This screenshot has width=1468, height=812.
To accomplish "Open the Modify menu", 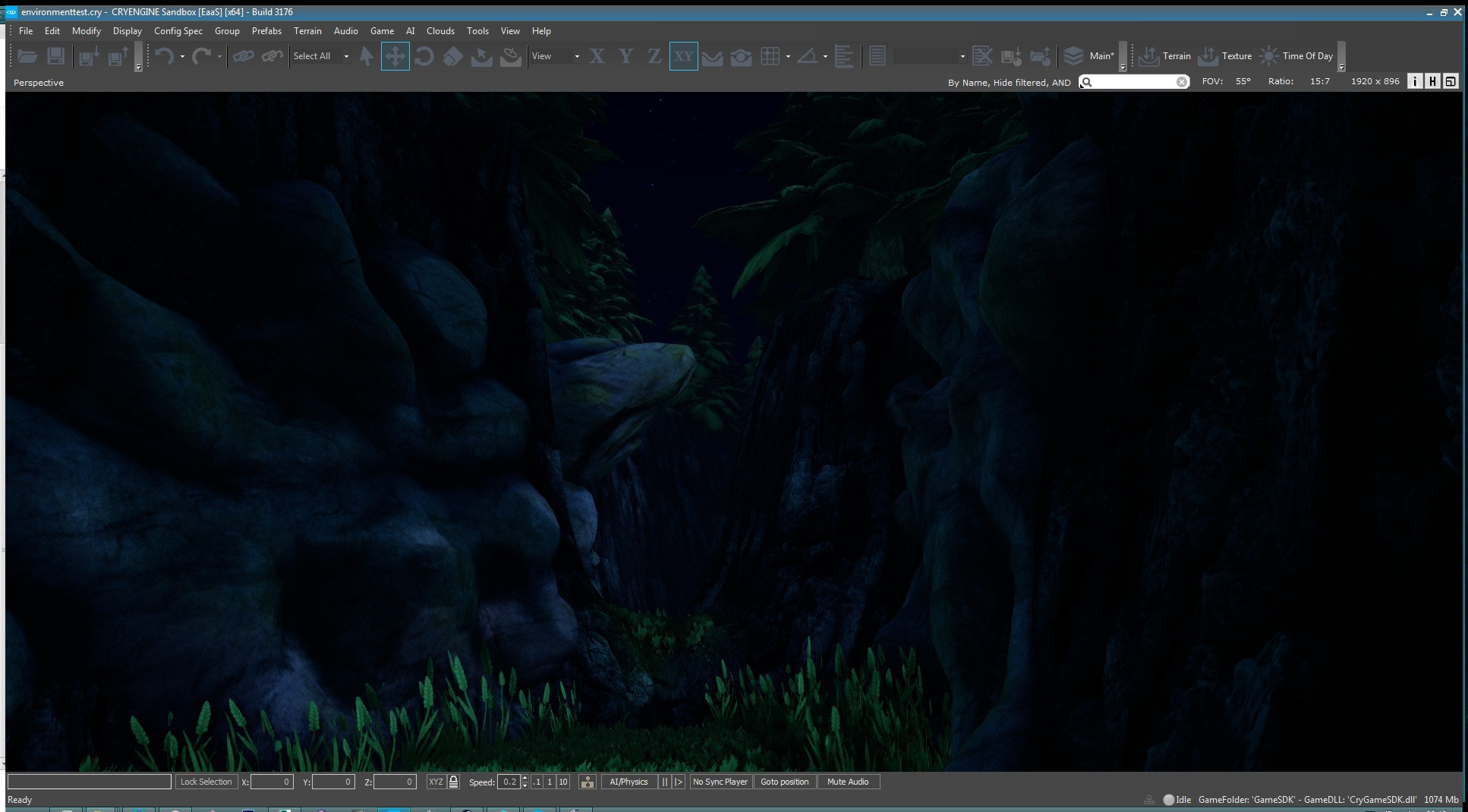I will (x=87, y=31).
